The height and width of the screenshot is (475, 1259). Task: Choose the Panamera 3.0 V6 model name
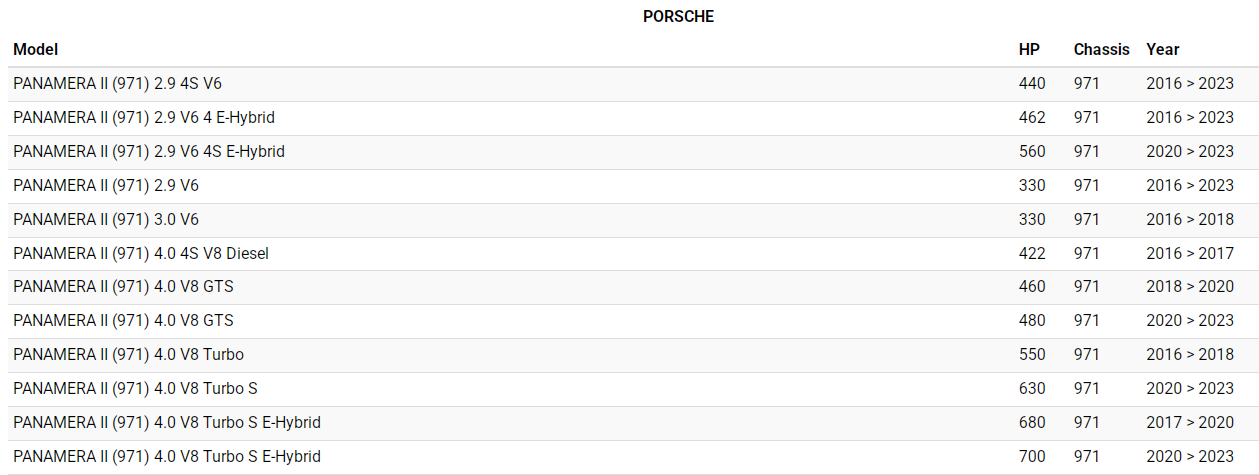(x=106, y=220)
